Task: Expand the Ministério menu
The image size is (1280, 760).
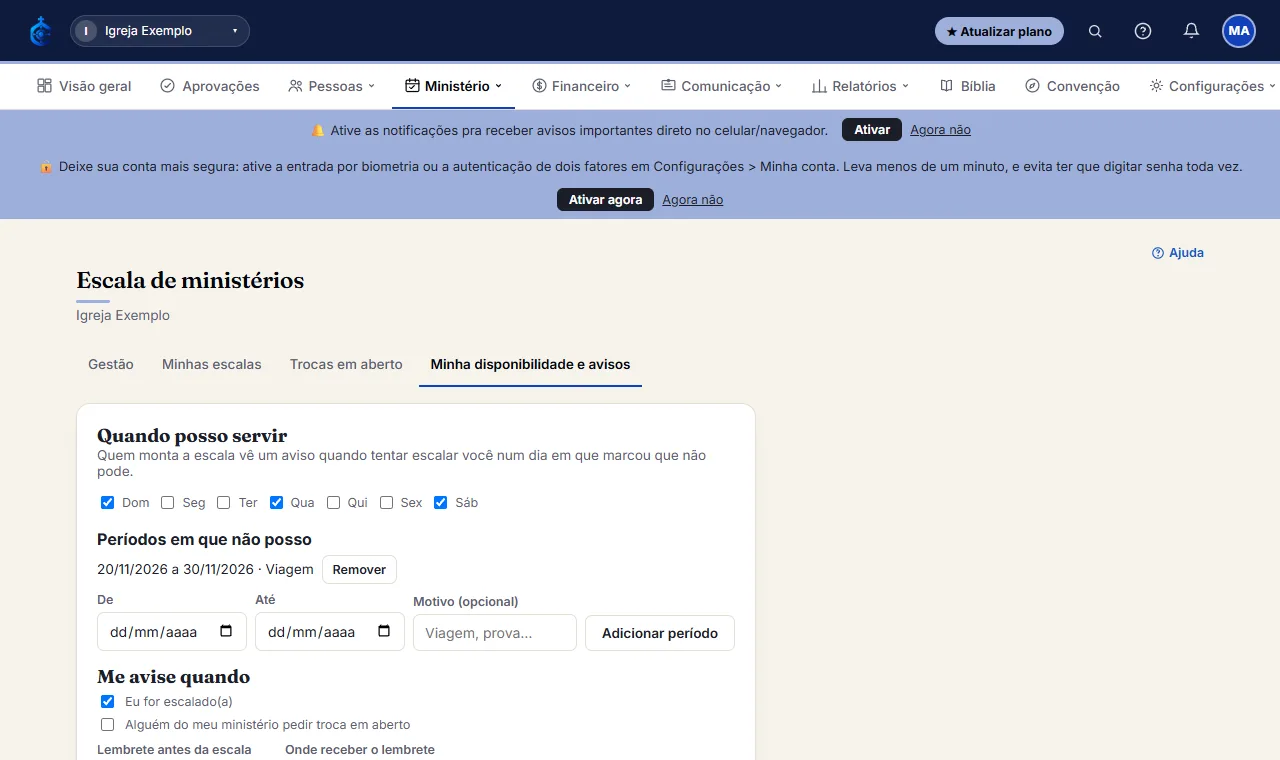Action: (x=453, y=86)
